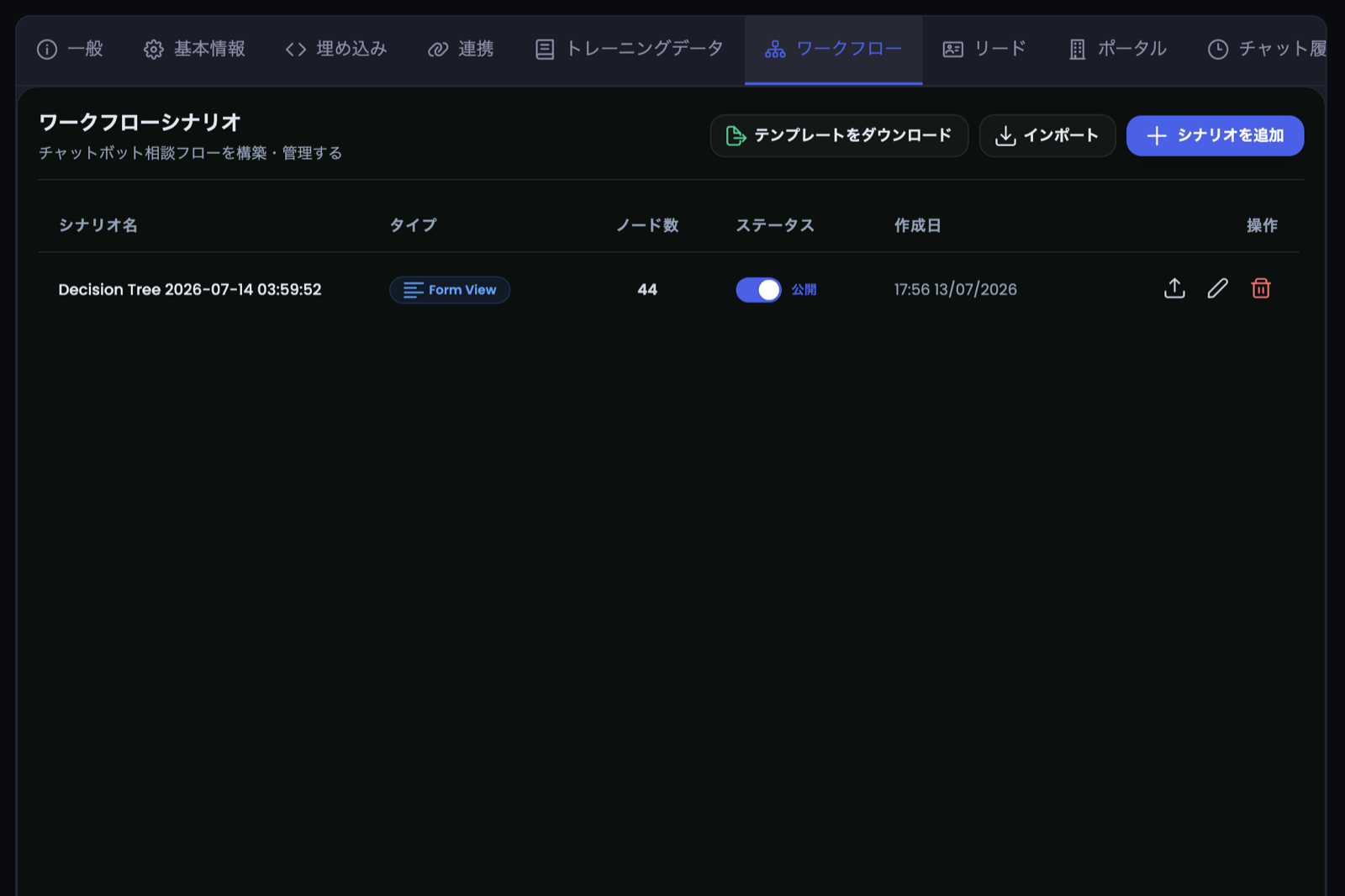1345x896 pixels.
Task: Click the 作成日 column header
Action: point(917,225)
